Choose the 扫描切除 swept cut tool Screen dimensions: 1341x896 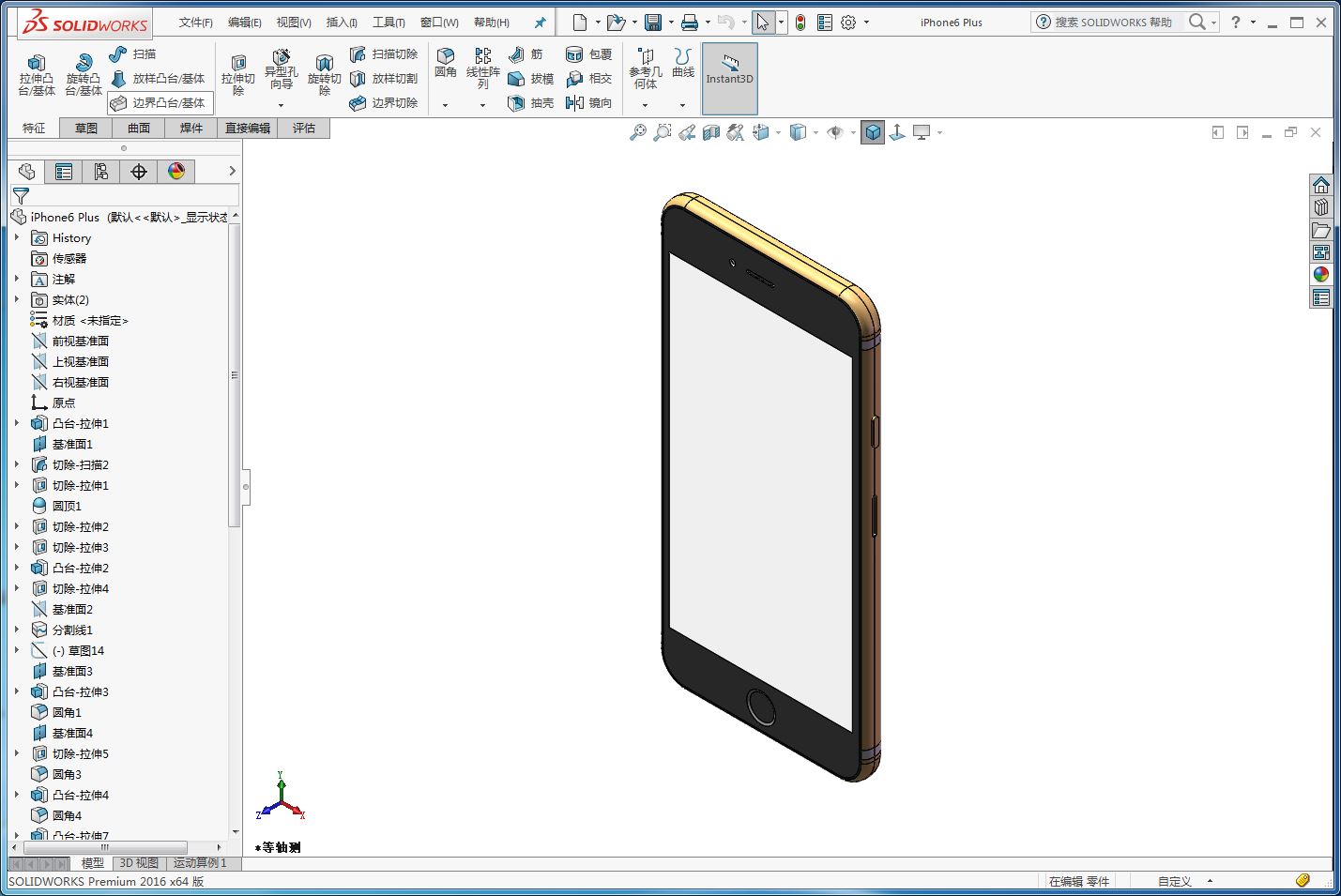384,54
